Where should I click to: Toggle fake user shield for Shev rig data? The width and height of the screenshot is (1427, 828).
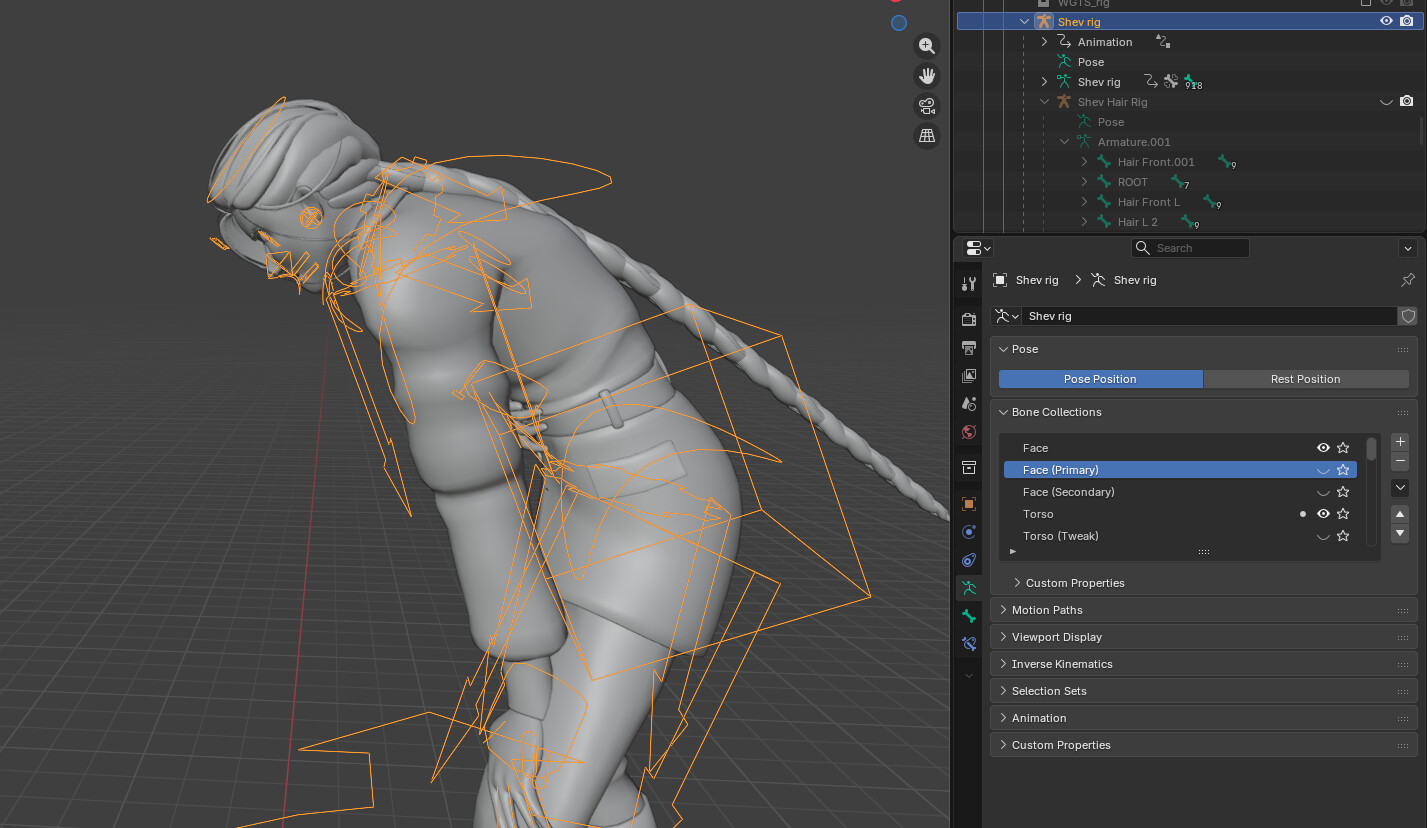pyautogui.click(x=1408, y=316)
